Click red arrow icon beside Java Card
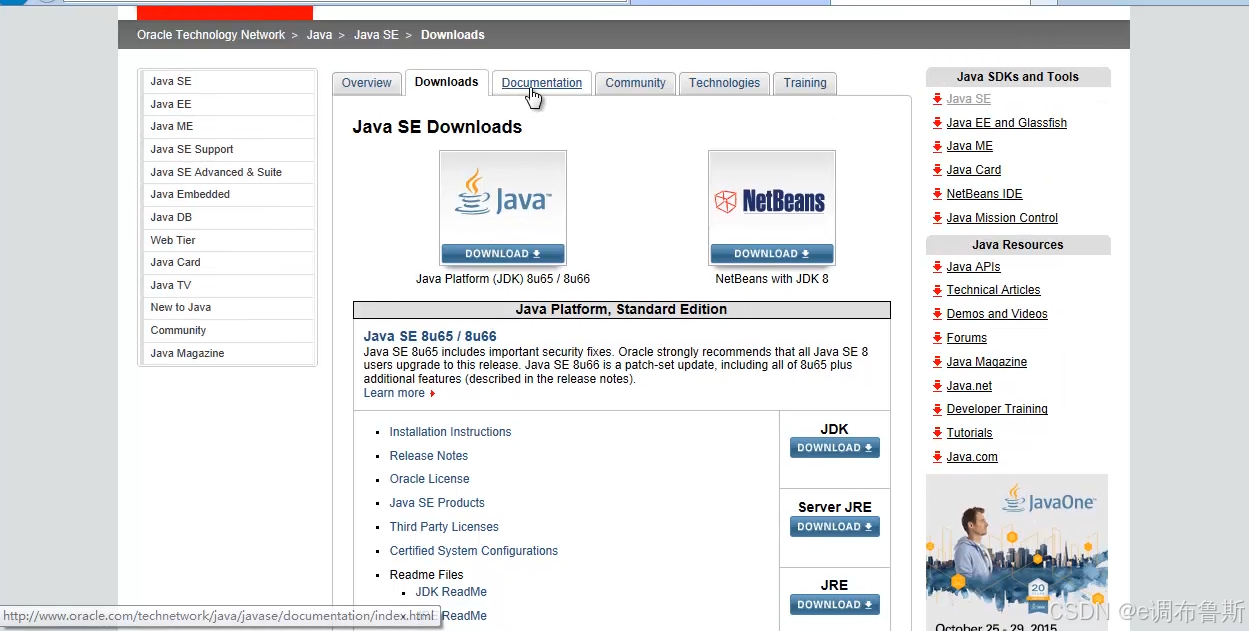 pos(937,170)
